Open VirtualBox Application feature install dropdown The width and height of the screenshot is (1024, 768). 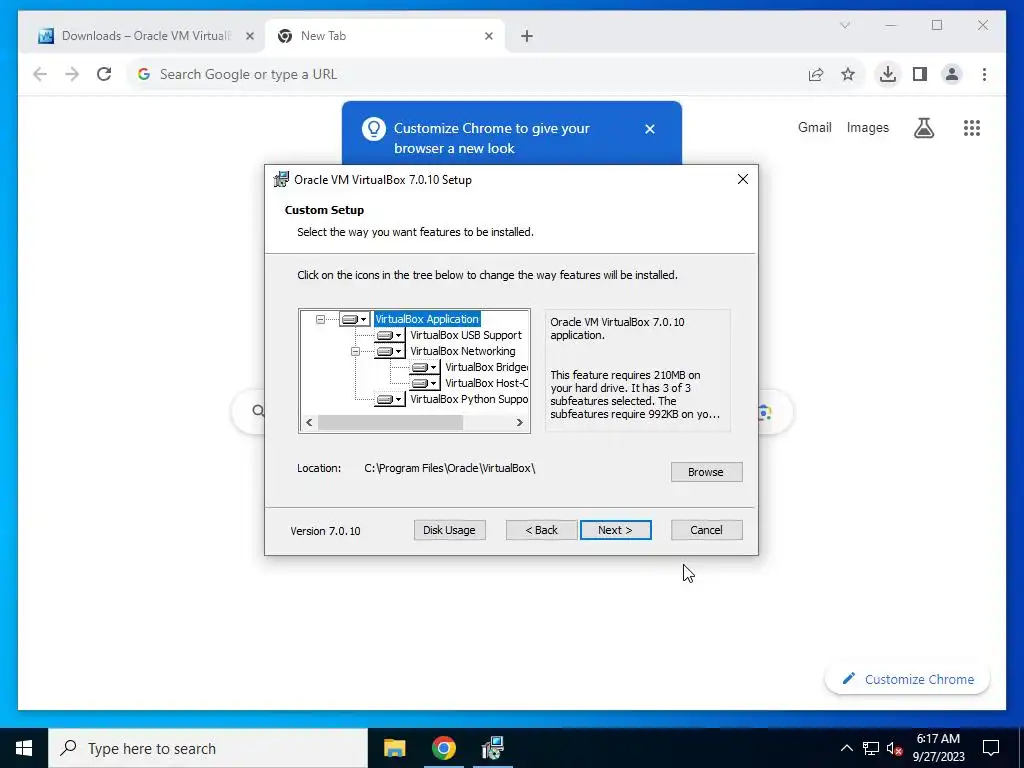click(x=355, y=319)
